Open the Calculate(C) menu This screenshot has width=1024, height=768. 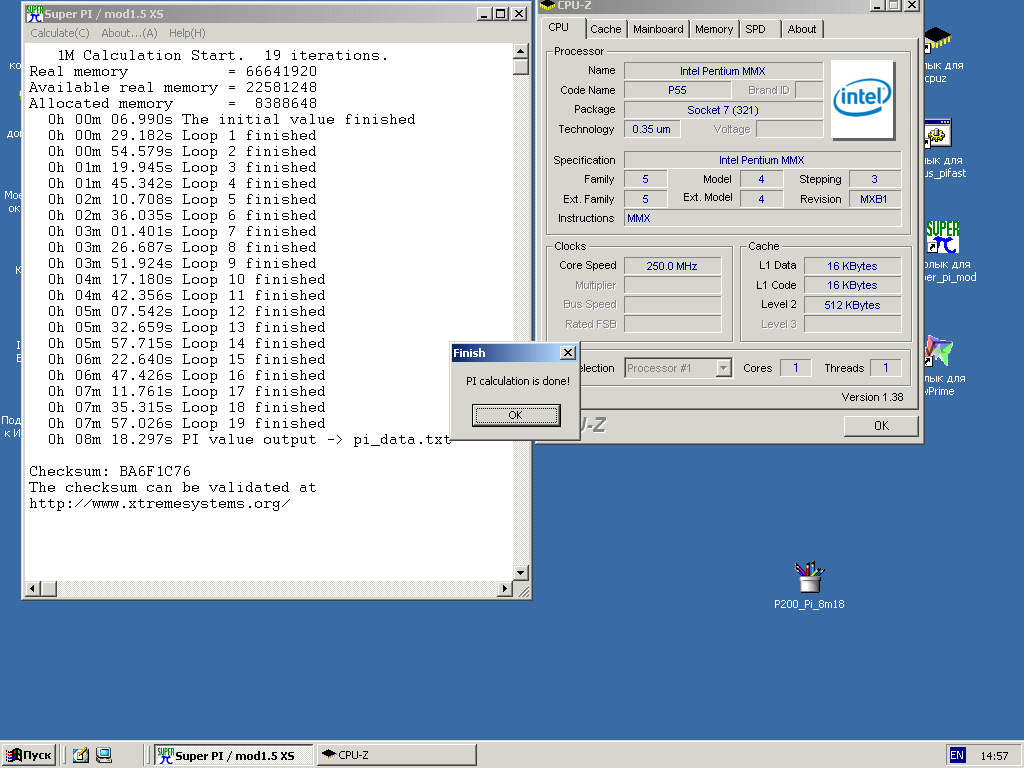point(59,33)
